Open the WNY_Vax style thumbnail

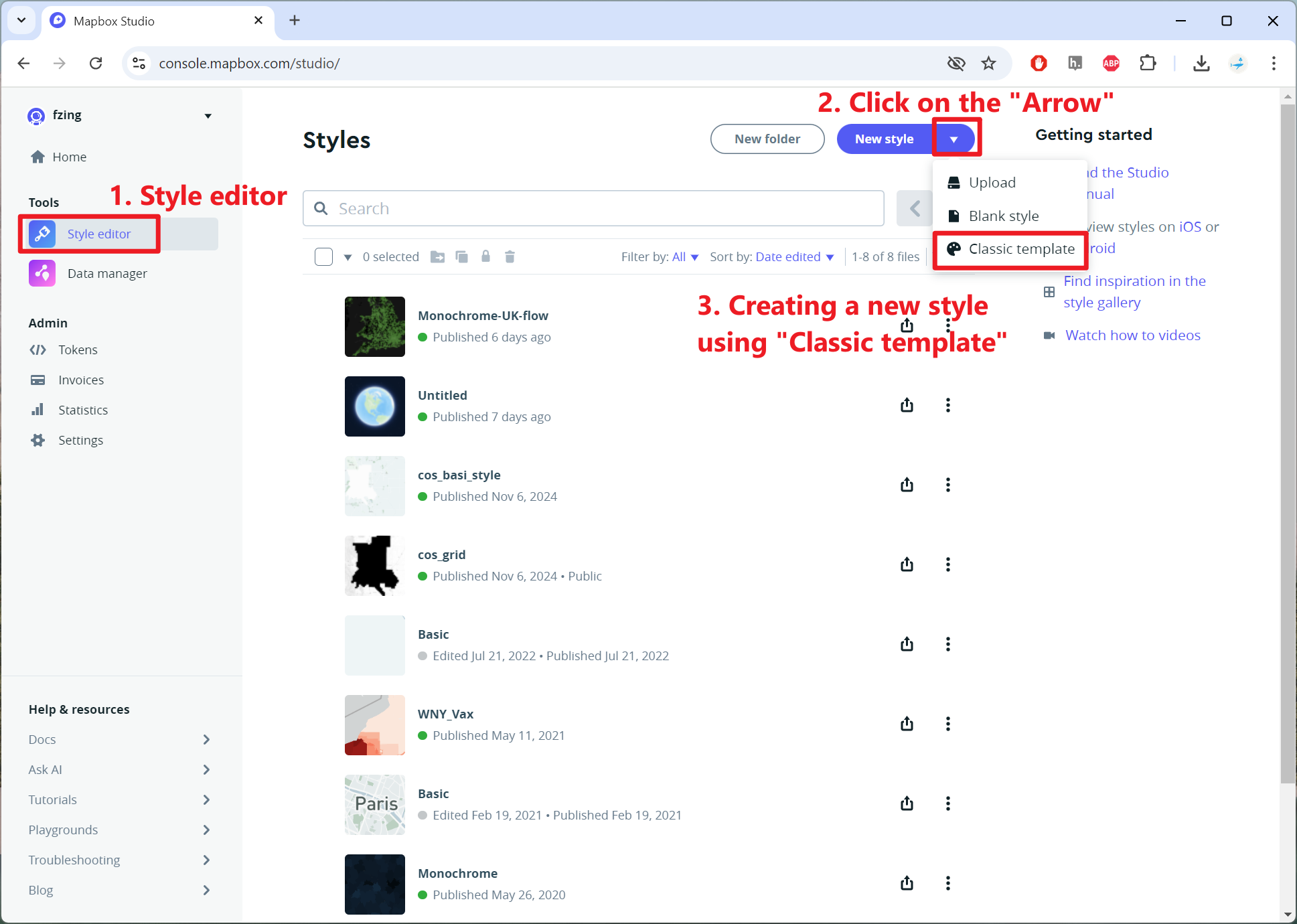click(374, 724)
